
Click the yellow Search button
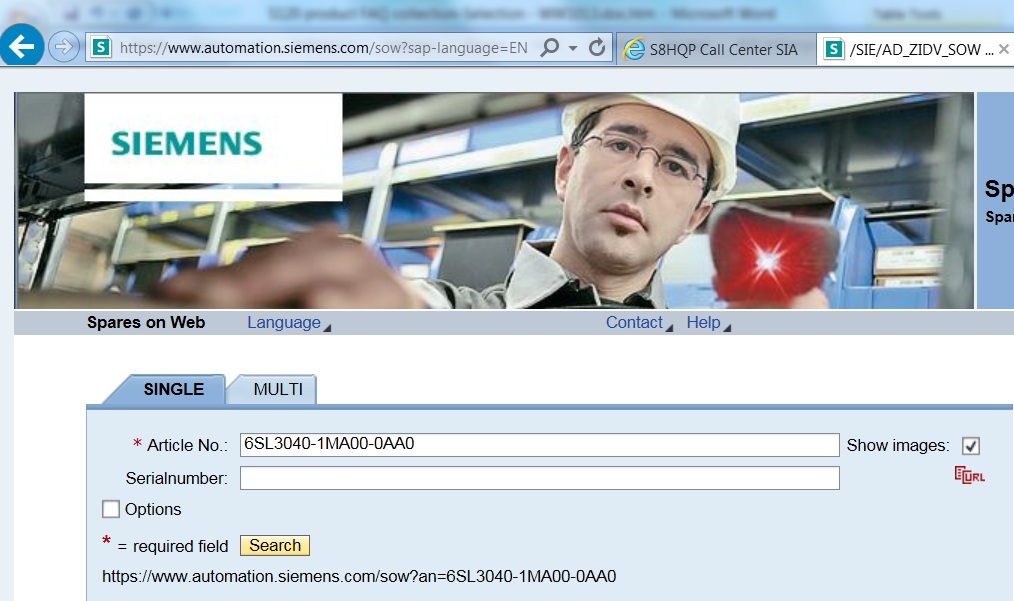pyautogui.click(x=275, y=545)
